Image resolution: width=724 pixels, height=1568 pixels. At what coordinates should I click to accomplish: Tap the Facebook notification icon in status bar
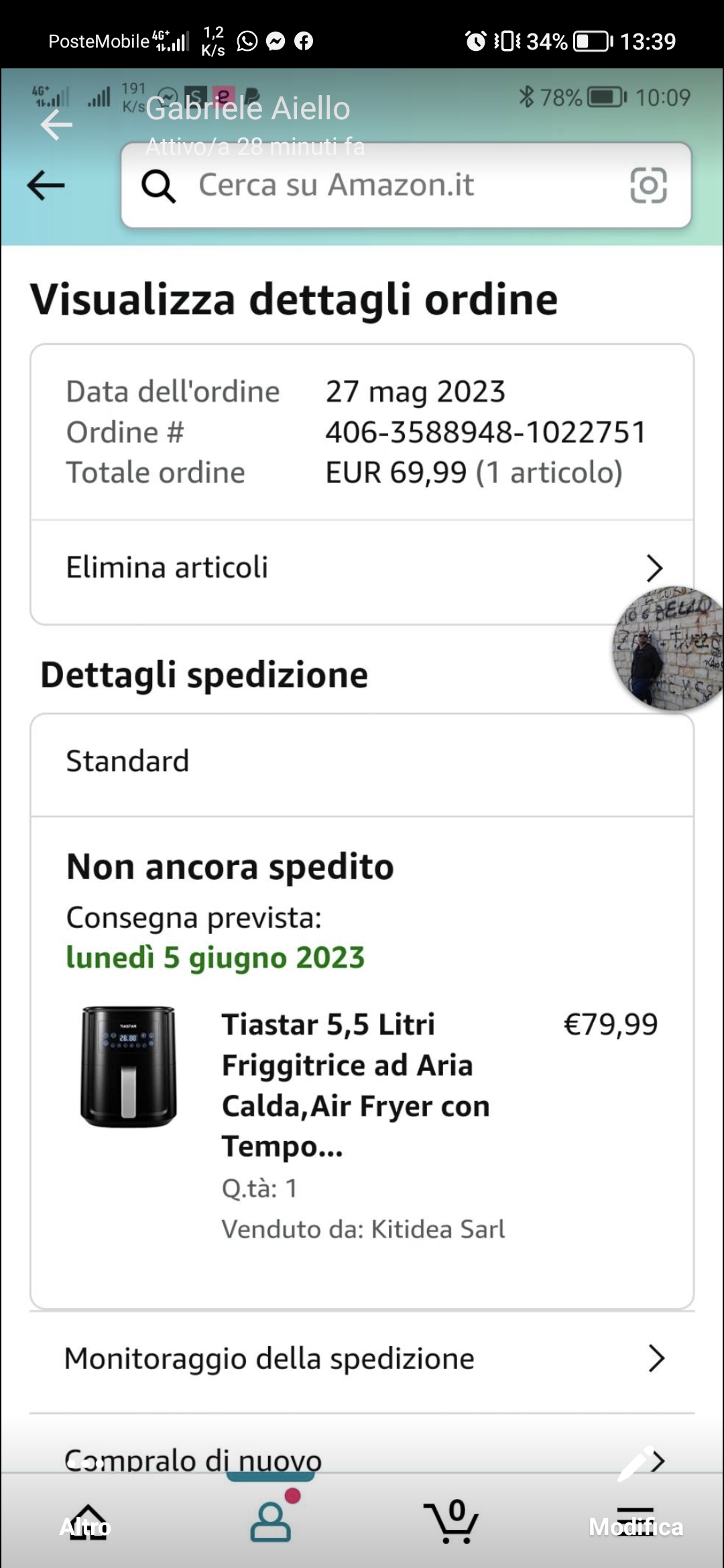(304, 42)
